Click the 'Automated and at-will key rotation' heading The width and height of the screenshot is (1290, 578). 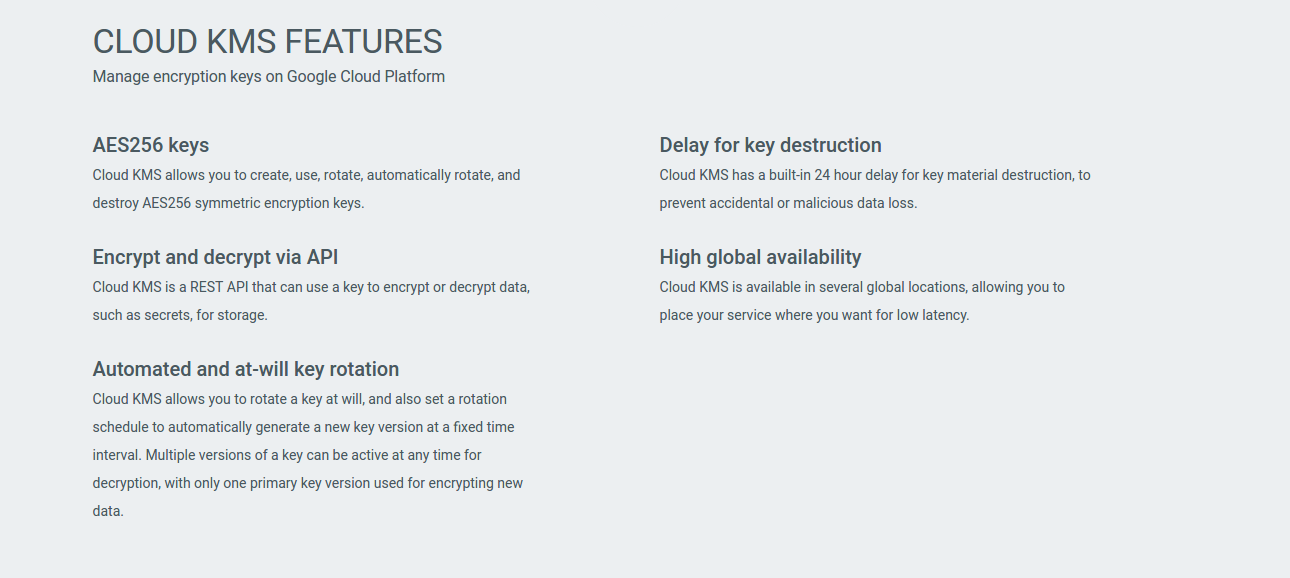pos(246,369)
